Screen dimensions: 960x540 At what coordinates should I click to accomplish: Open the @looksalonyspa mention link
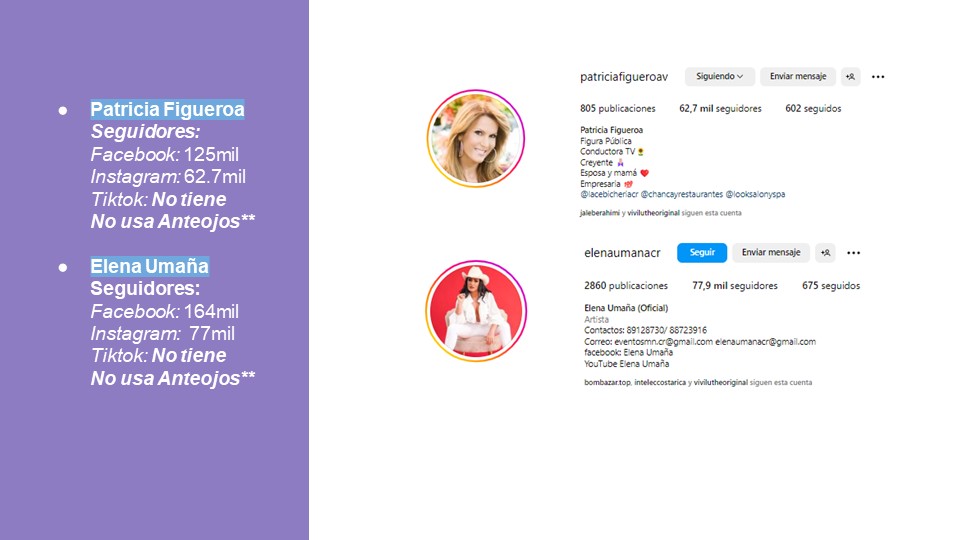coord(755,194)
